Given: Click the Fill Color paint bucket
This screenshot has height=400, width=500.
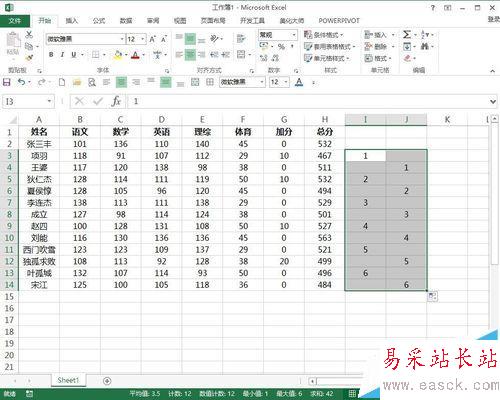Looking at the screenshot, I should [118, 55].
